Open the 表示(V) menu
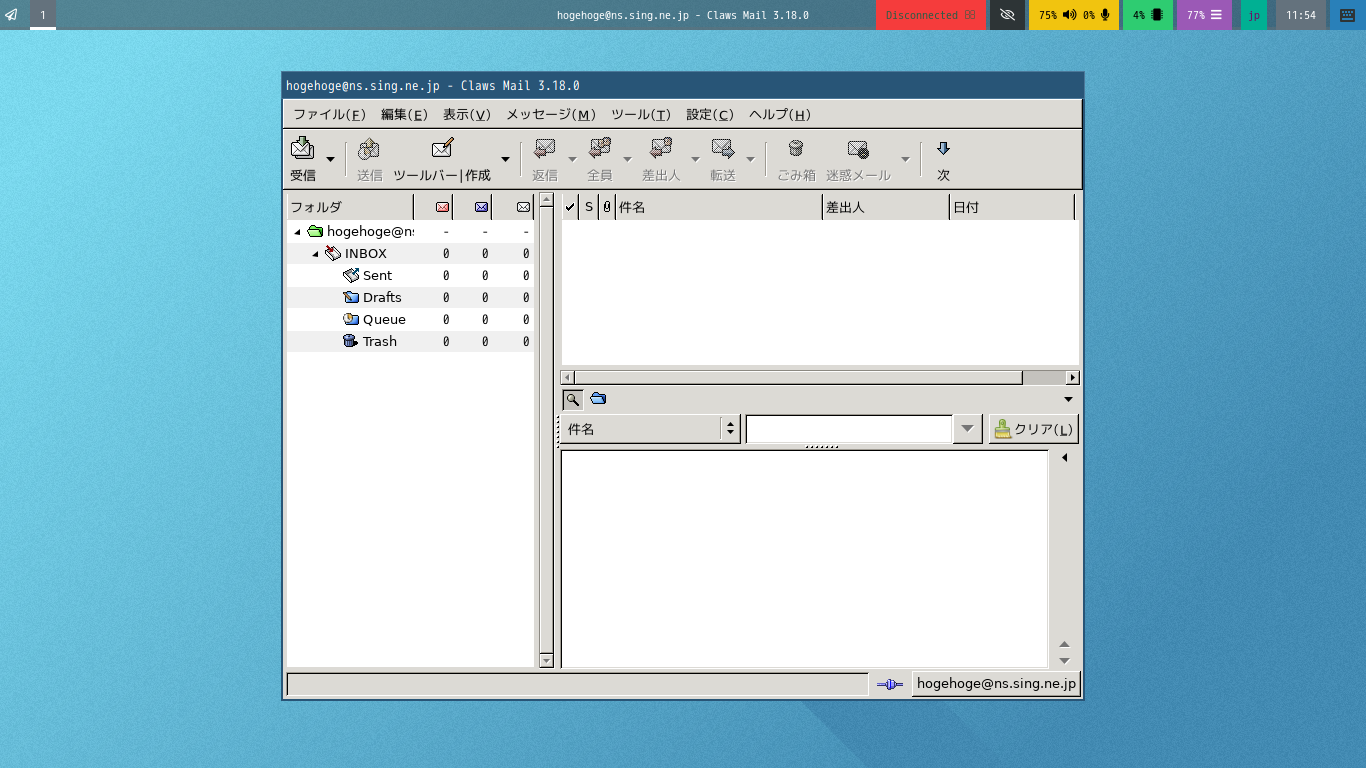The image size is (1366, 768). (x=467, y=114)
